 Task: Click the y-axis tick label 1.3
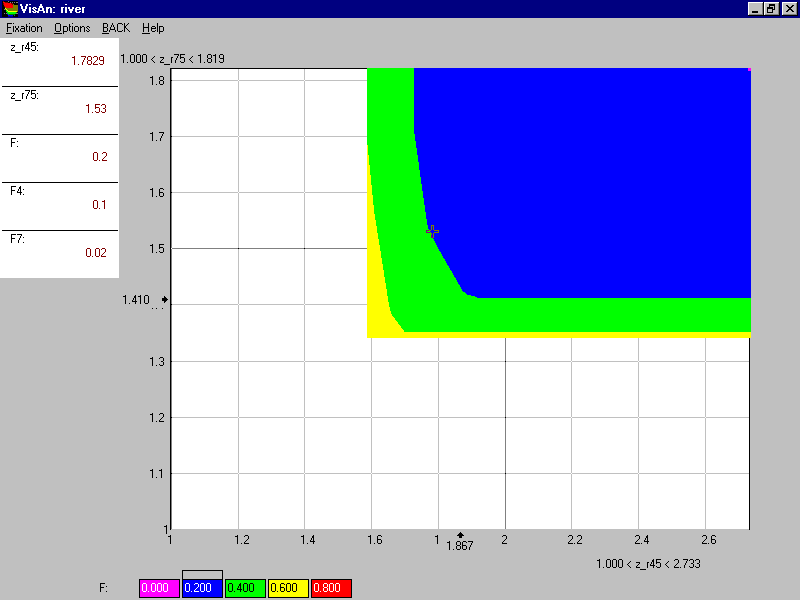157,362
